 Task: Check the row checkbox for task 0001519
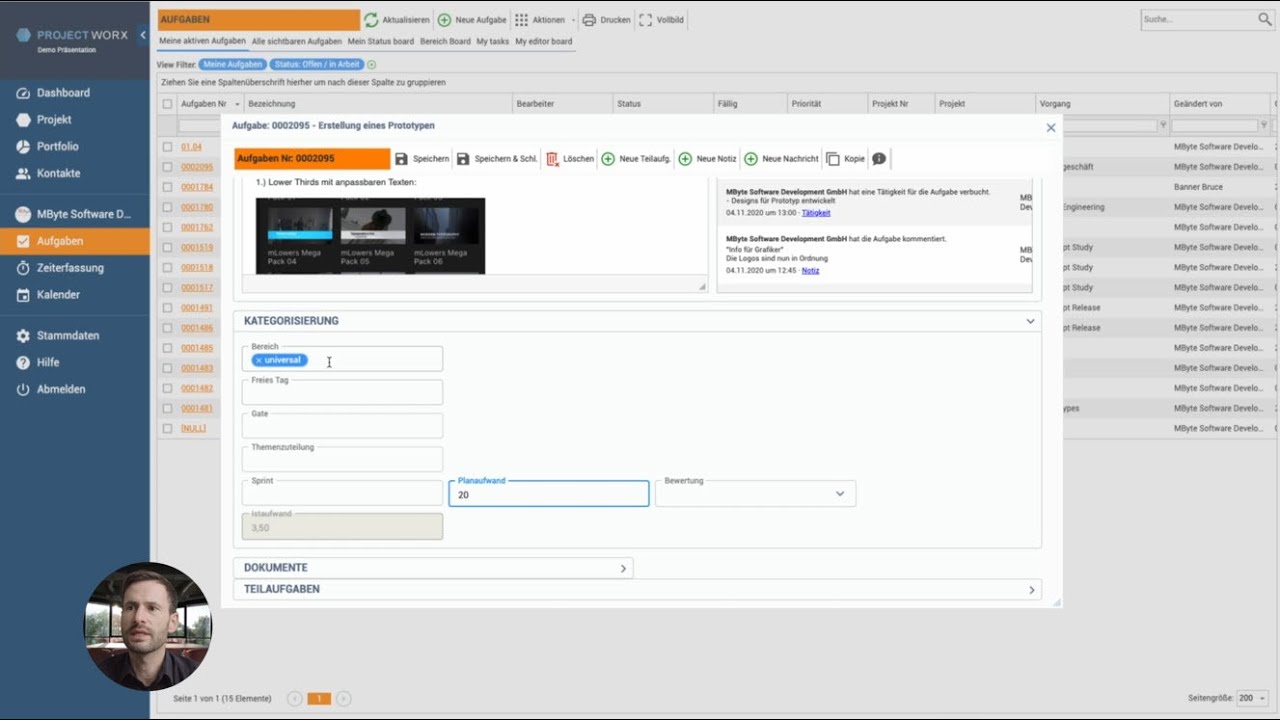pos(168,247)
